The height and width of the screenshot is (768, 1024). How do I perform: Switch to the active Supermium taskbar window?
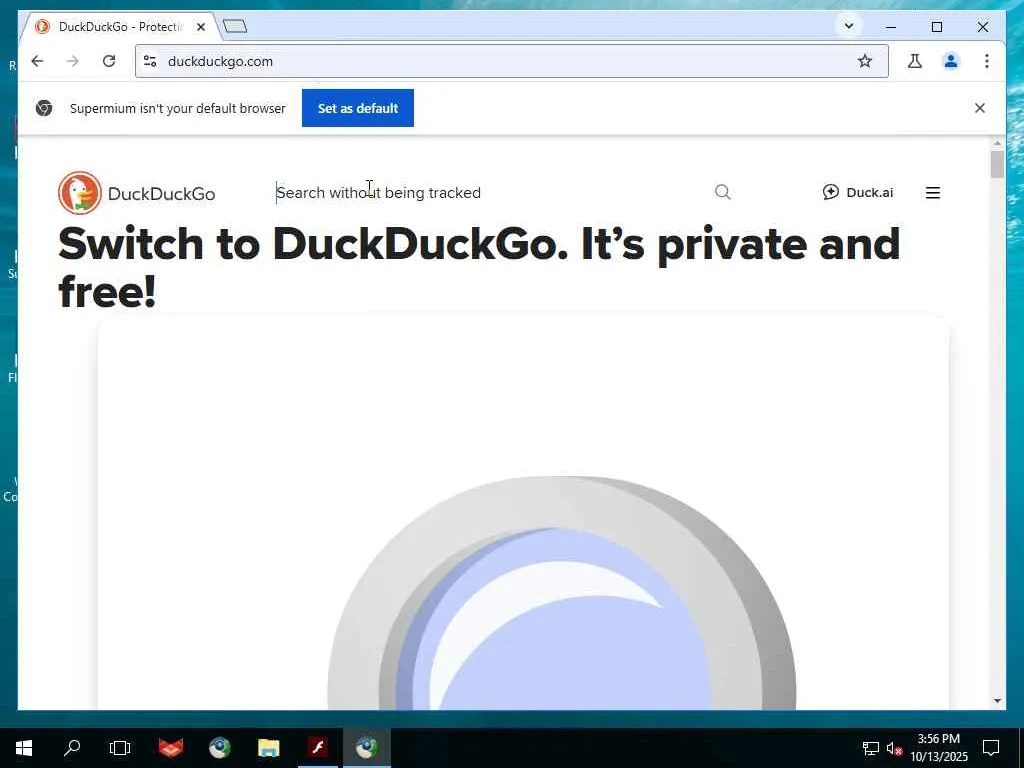[367, 748]
